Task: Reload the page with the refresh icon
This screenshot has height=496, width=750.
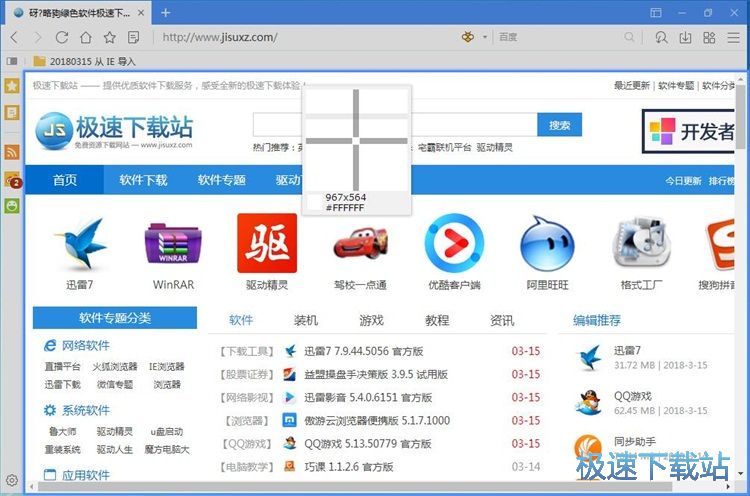Action: (x=62, y=37)
